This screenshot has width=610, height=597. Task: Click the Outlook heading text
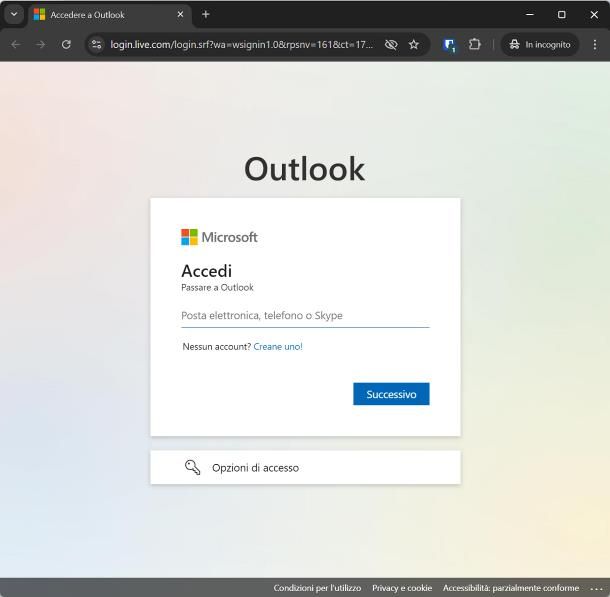pyautogui.click(x=305, y=169)
